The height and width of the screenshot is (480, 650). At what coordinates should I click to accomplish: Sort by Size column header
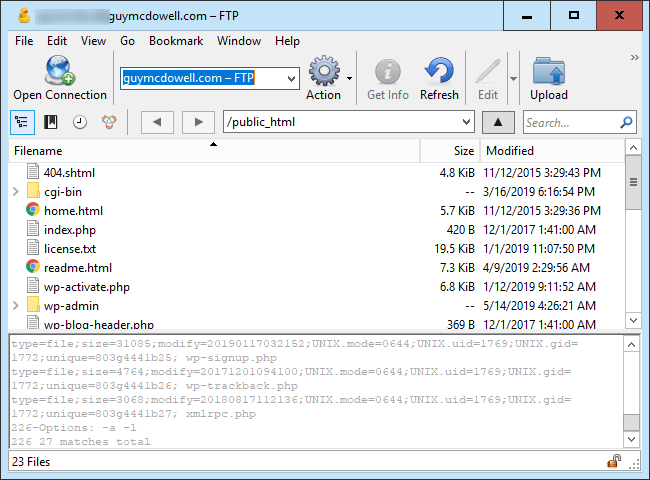(x=450, y=150)
